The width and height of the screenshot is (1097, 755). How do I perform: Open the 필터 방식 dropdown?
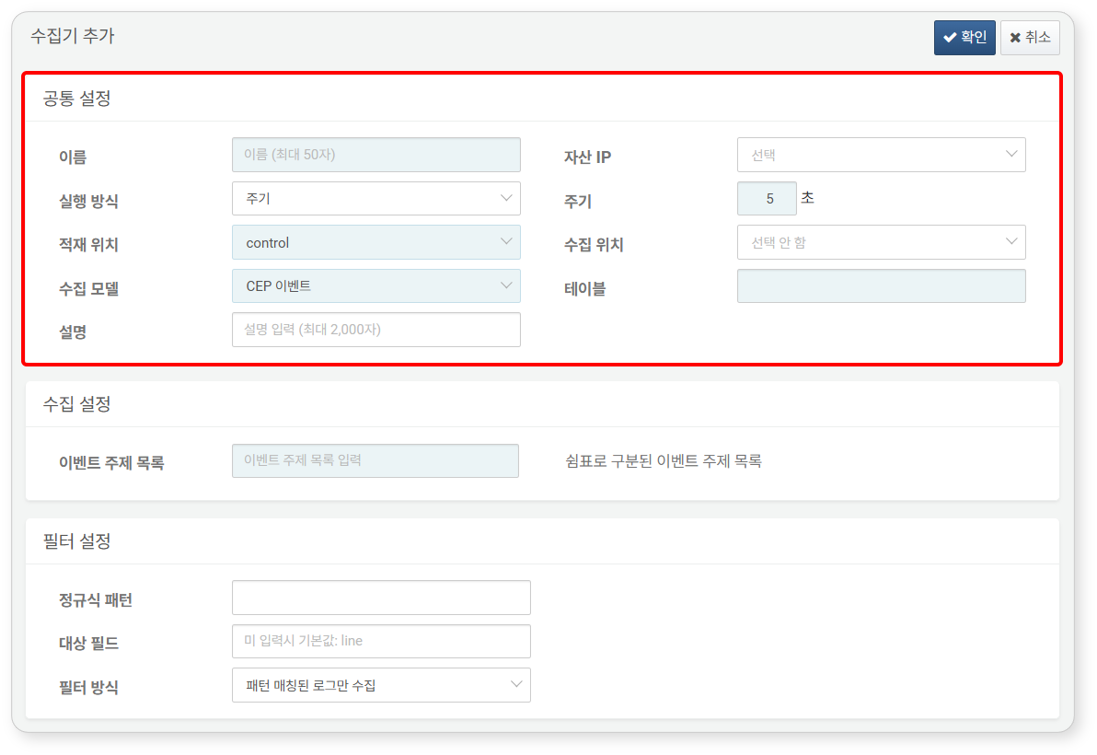click(381, 685)
